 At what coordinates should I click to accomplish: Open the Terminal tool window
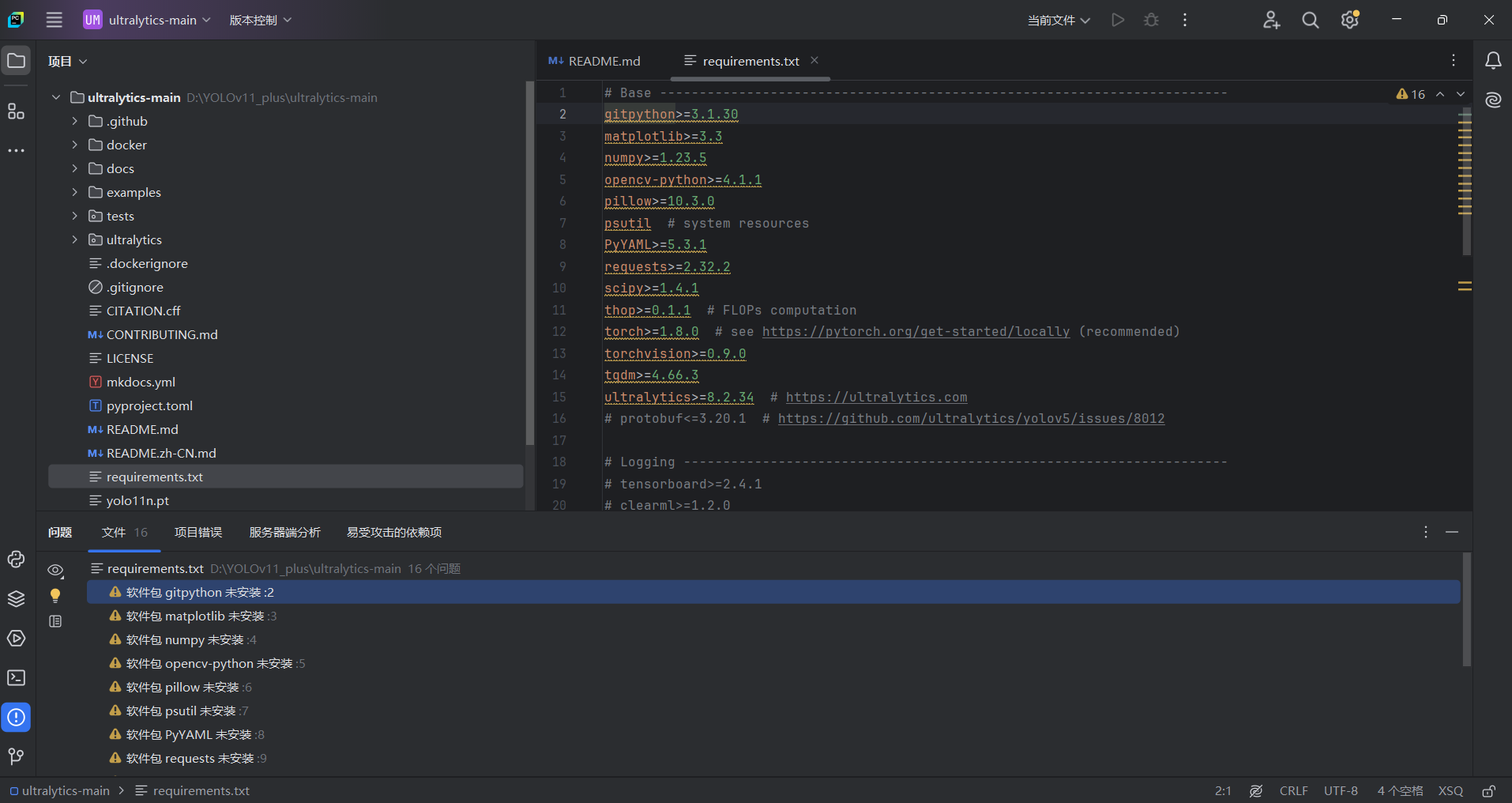(17, 678)
